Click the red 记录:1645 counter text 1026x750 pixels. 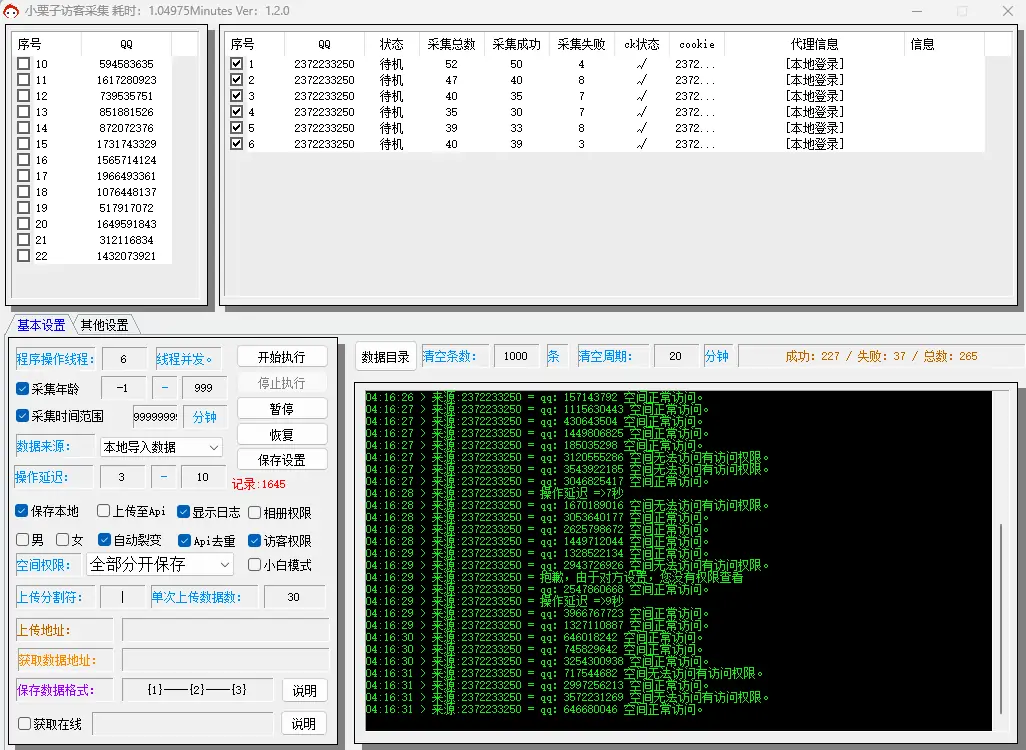258,484
